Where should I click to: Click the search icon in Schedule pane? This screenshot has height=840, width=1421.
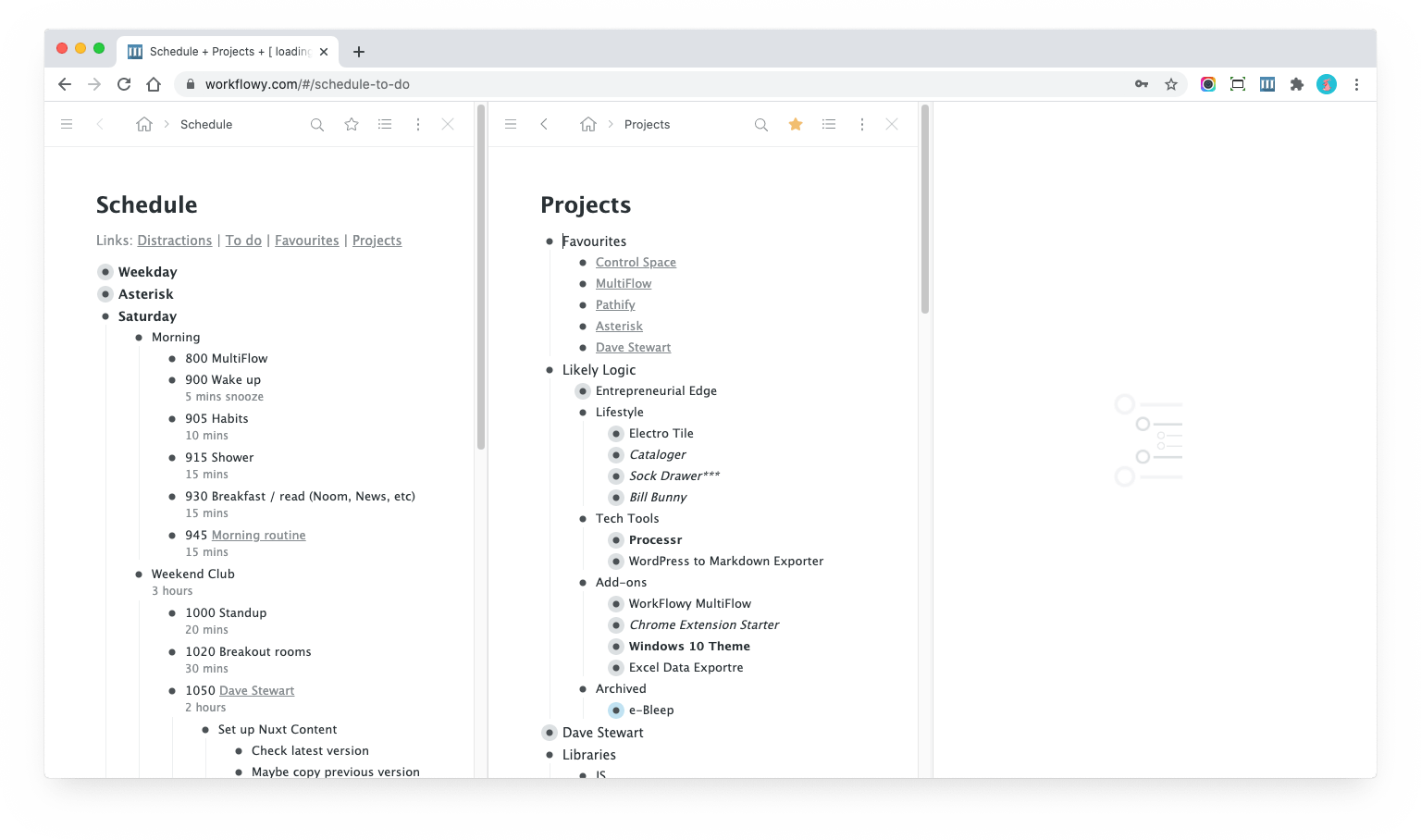tap(317, 125)
